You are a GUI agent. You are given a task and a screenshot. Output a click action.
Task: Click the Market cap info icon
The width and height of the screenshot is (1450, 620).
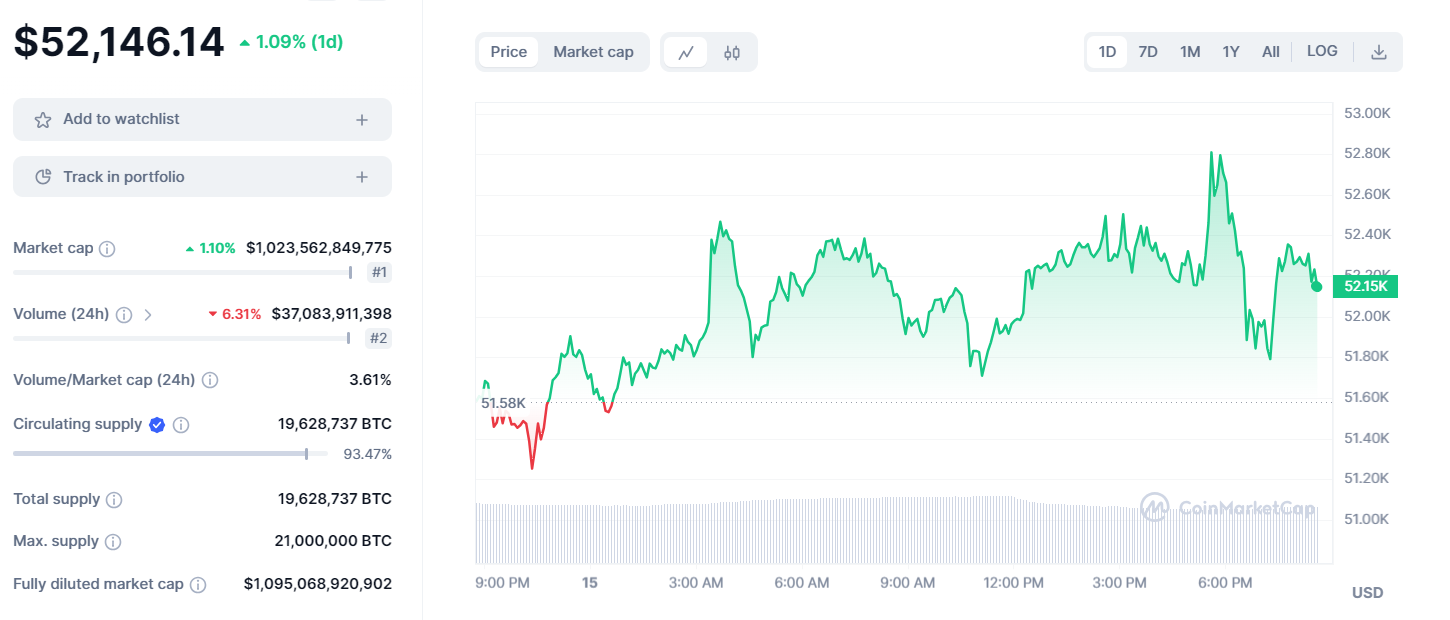[107, 248]
